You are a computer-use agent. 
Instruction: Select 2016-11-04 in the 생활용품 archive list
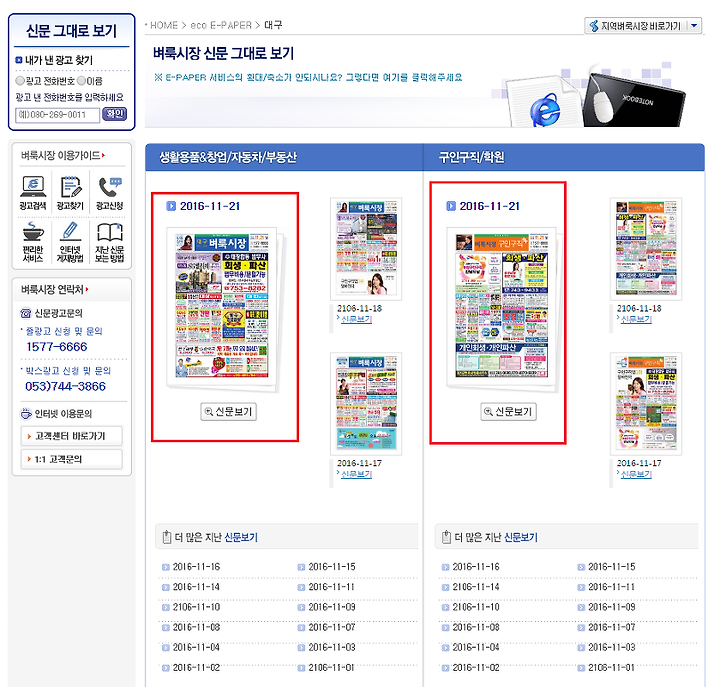coord(196,648)
